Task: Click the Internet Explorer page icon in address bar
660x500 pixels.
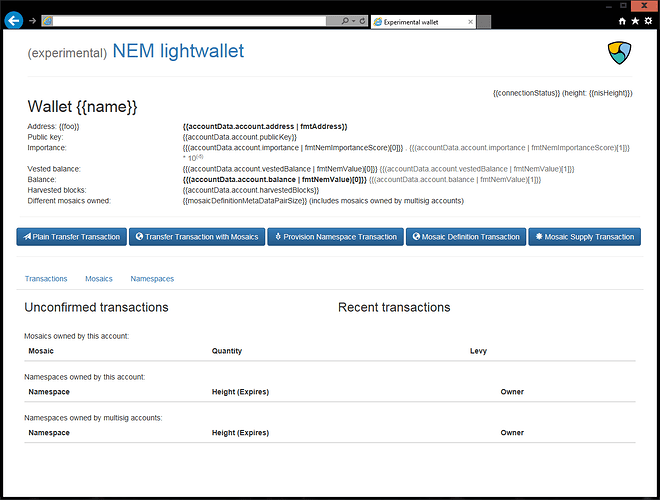Action: (48, 21)
